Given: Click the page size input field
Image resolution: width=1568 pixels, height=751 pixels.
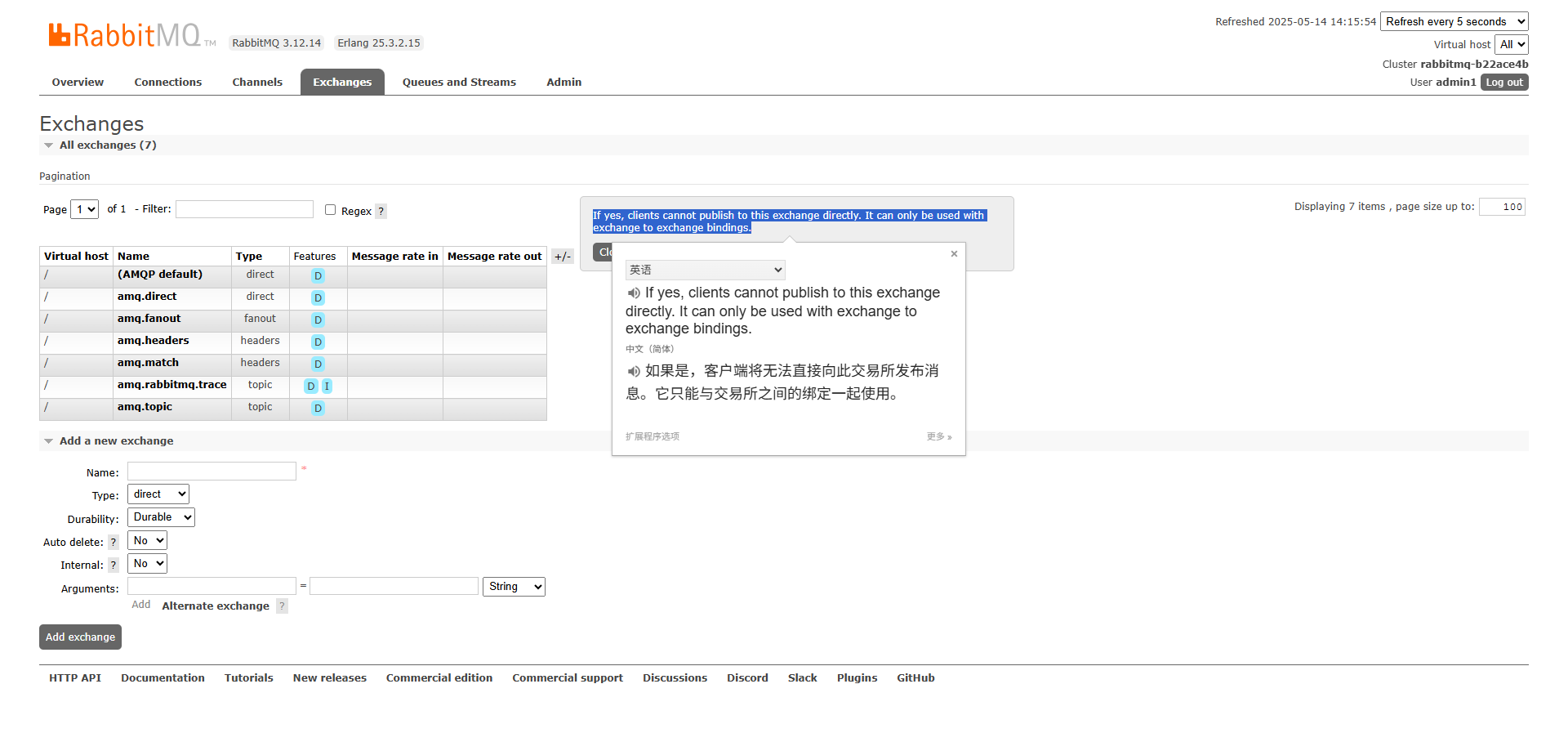Looking at the screenshot, I should (x=1503, y=207).
